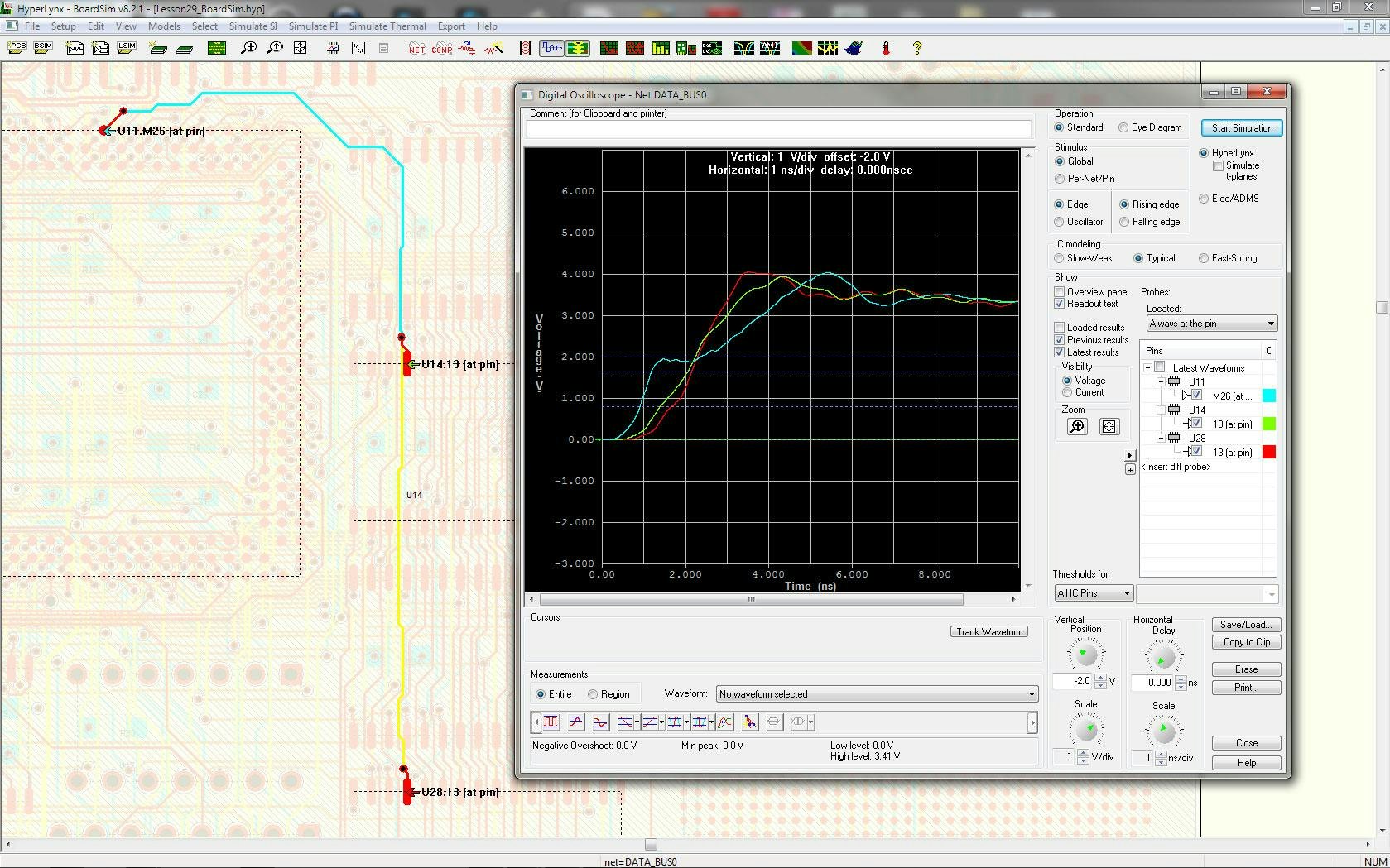Open the probes Located dropdown
This screenshot has width=1390, height=868.
pyautogui.click(x=1211, y=324)
